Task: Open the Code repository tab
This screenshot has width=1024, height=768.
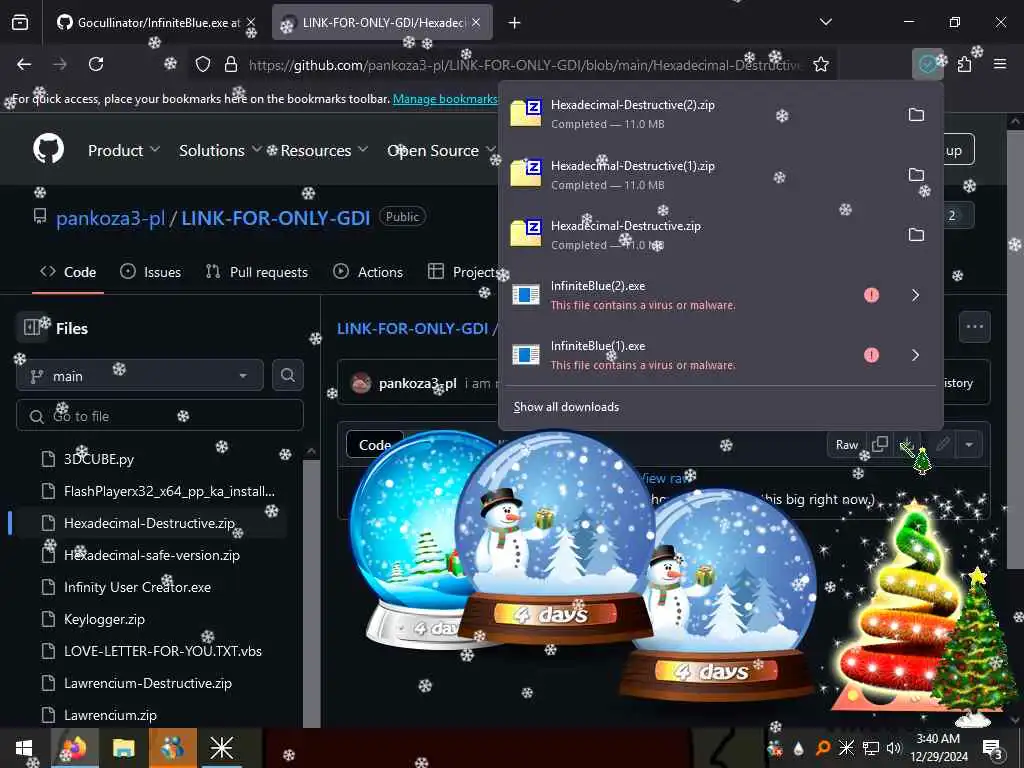Action: (x=68, y=272)
